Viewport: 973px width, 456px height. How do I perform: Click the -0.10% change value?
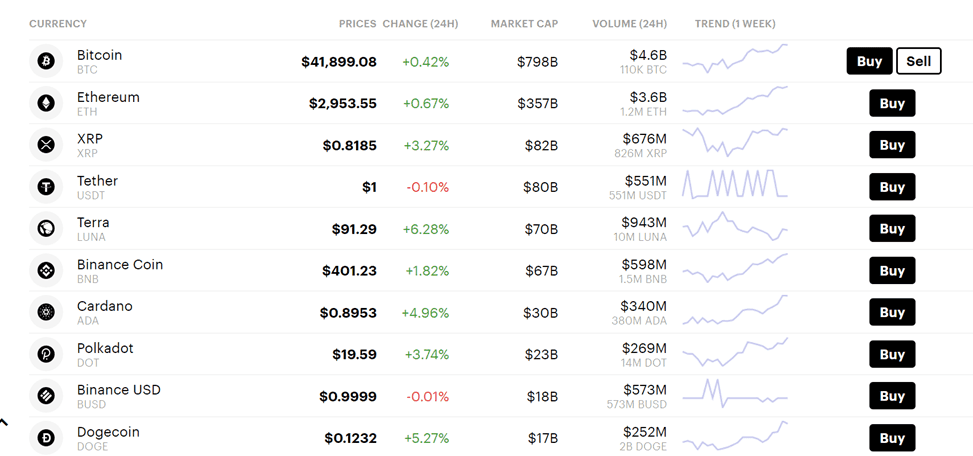(428, 187)
